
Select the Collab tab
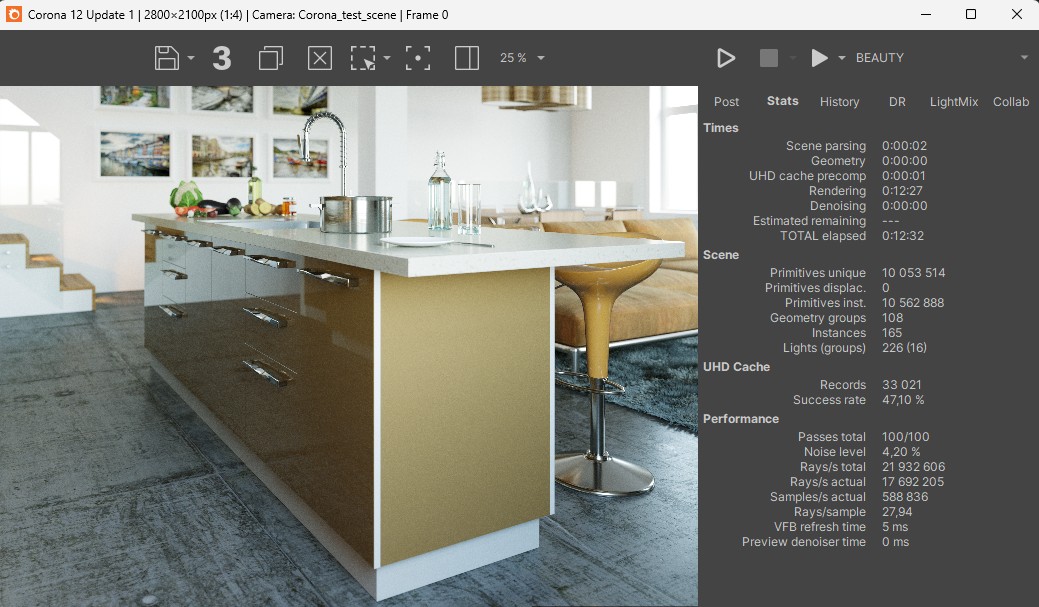(x=1011, y=101)
